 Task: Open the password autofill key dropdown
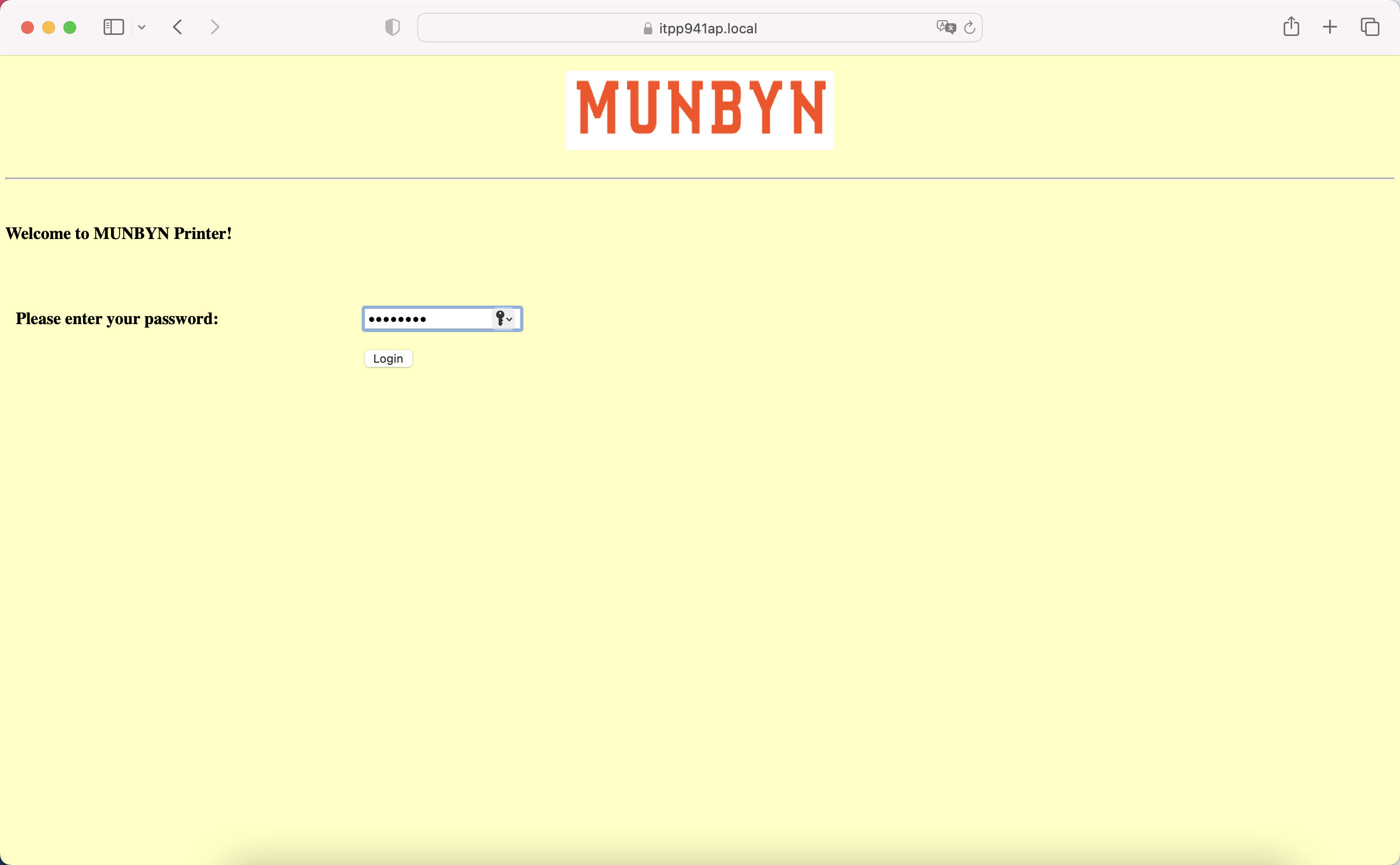[504, 319]
